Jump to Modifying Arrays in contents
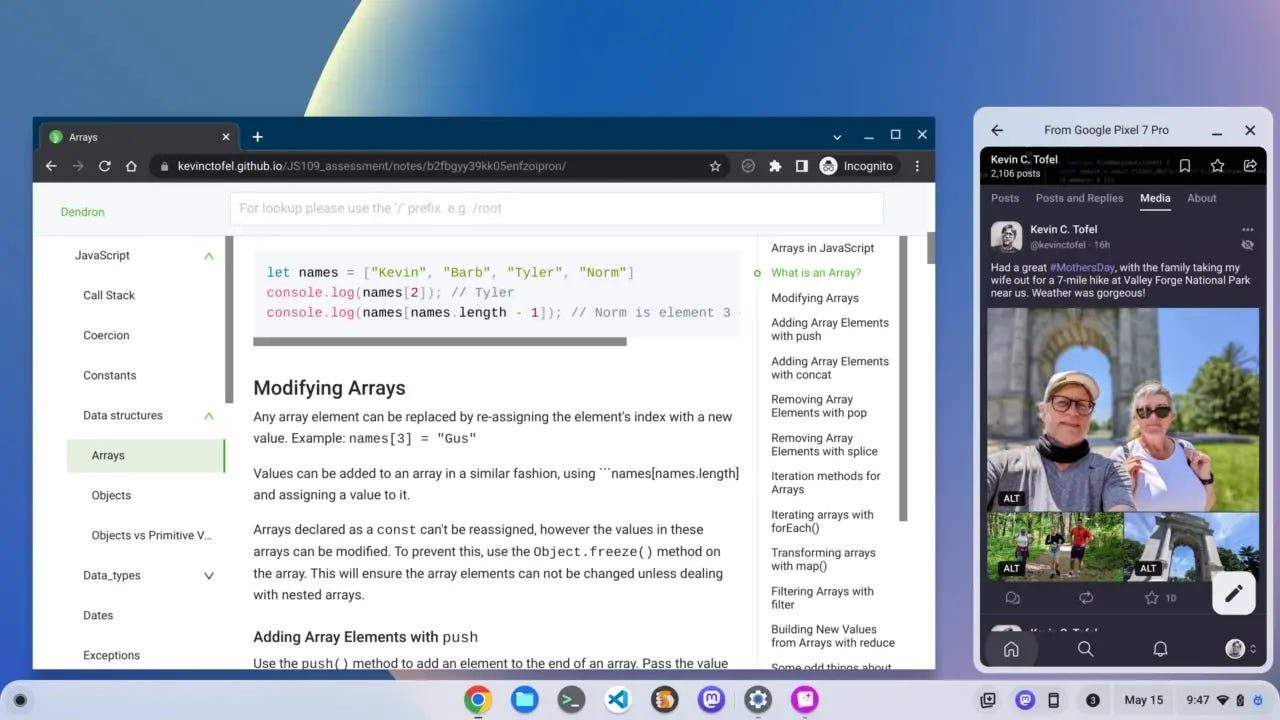 [815, 298]
